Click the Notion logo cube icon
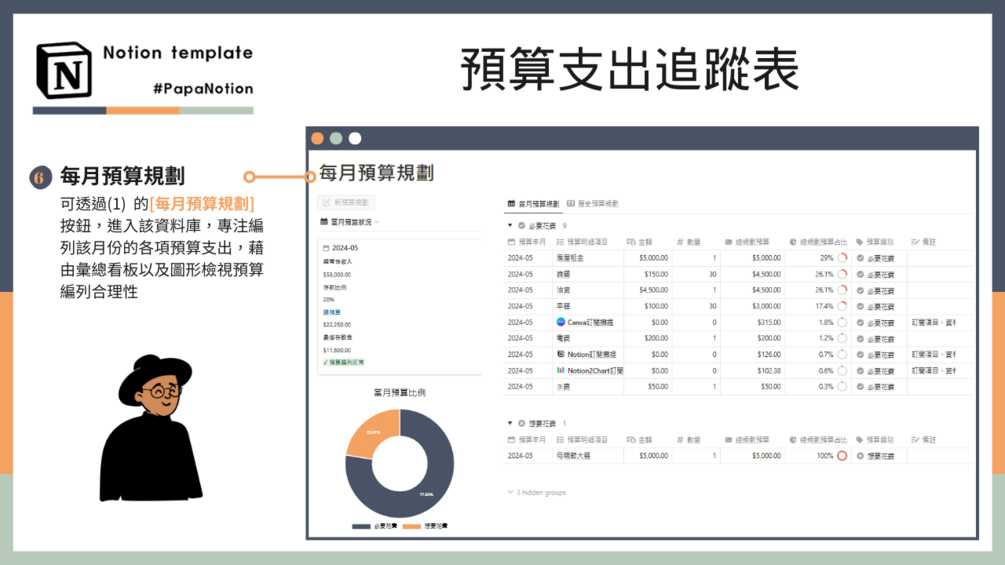 click(64, 70)
